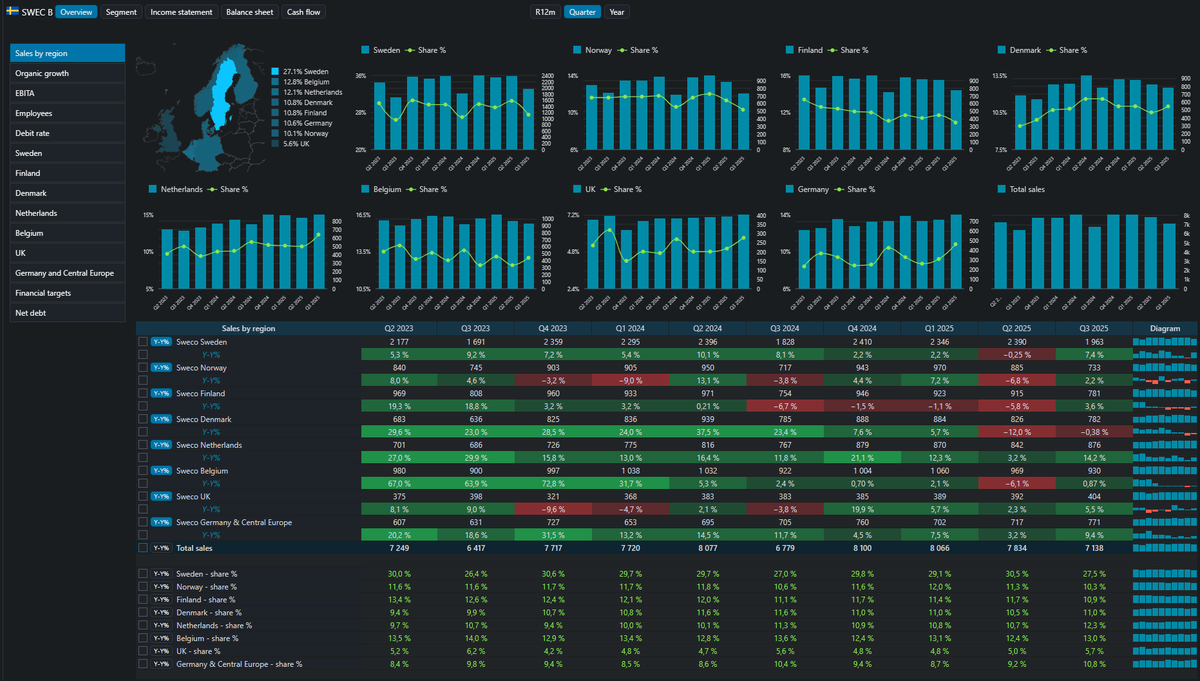This screenshot has width=1200, height=681.
Task: Click the Sweden series legend icon on first chart
Action: (365, 50)
